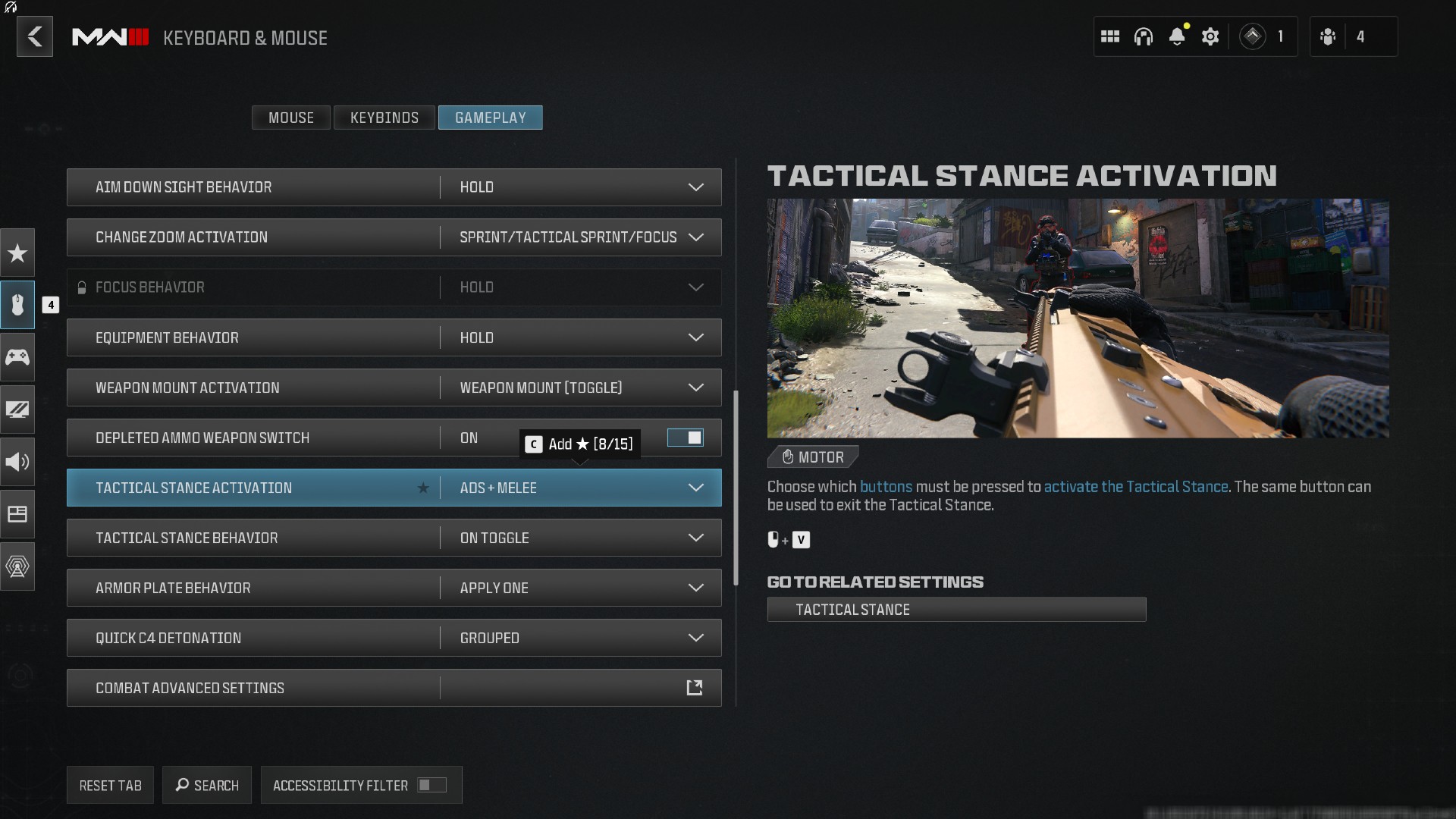This screenshot has width=1456, height=819.
Task: Expand the Aim Down Sight Behavior dropdown
Action: point(697,187)
